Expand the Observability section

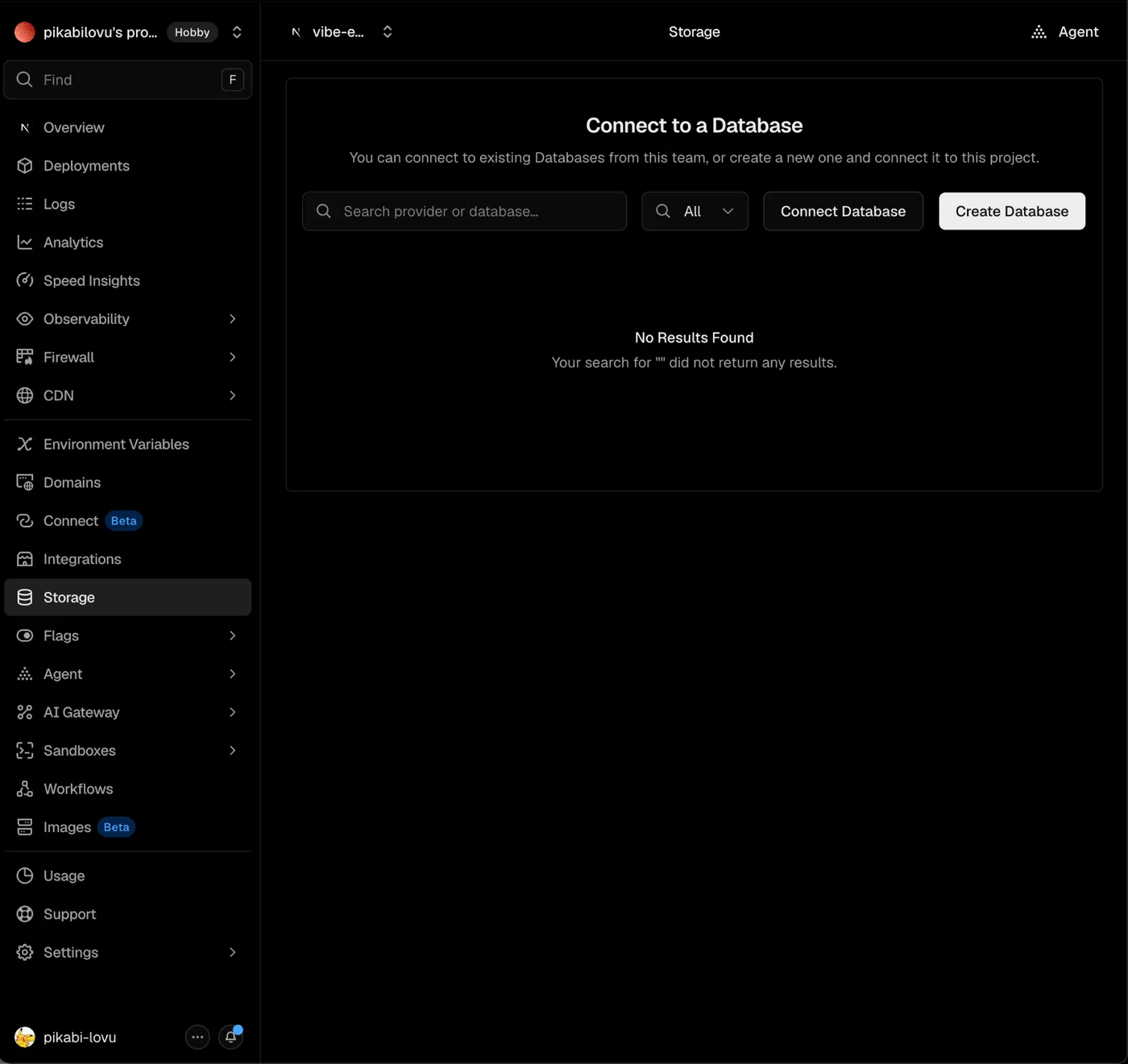[232, 319]
